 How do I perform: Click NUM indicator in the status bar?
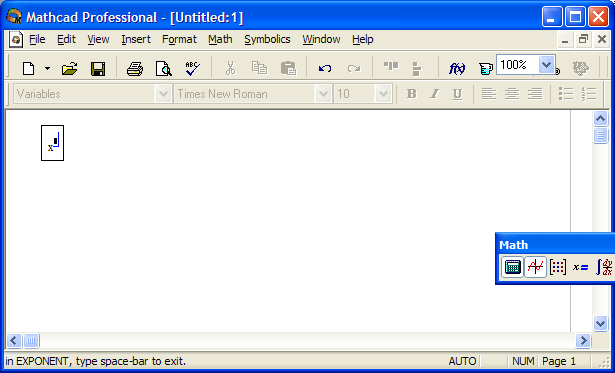(x=523, y=361)
